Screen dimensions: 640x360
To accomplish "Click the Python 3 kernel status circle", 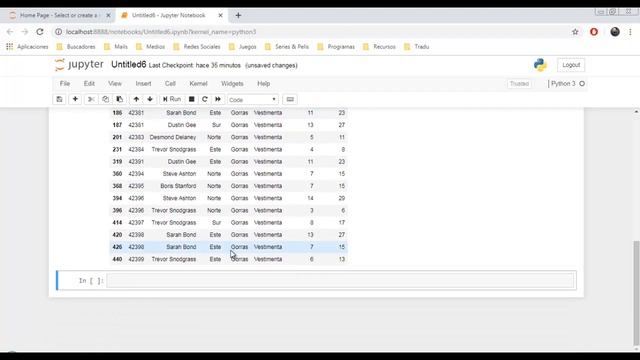I will click(582, 84).
